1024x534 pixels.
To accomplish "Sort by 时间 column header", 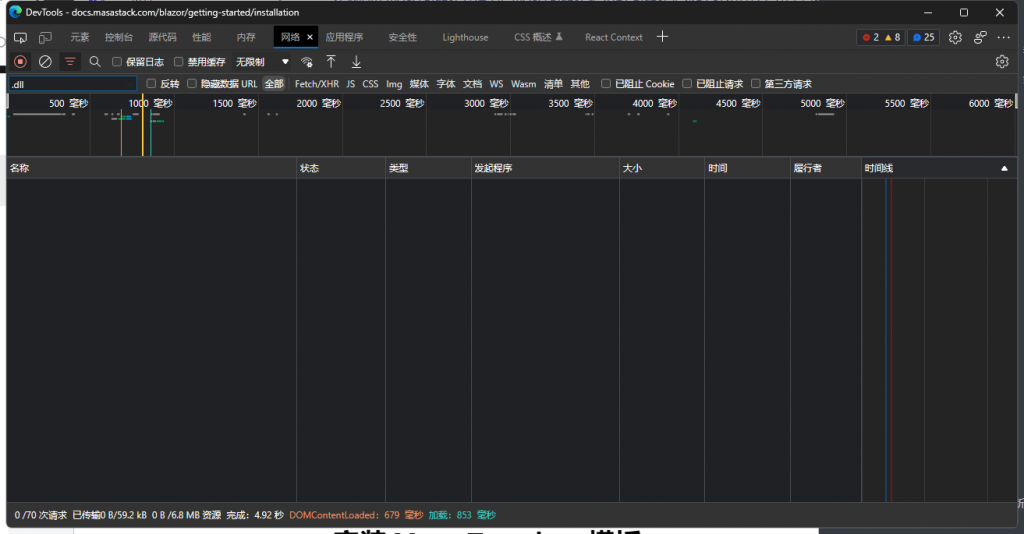I will click(747, 168).
